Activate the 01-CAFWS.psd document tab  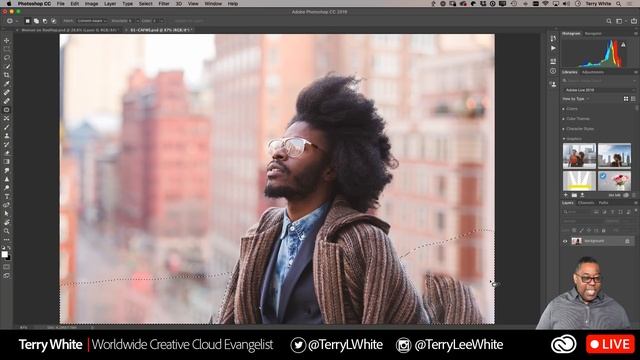(160, 30)
